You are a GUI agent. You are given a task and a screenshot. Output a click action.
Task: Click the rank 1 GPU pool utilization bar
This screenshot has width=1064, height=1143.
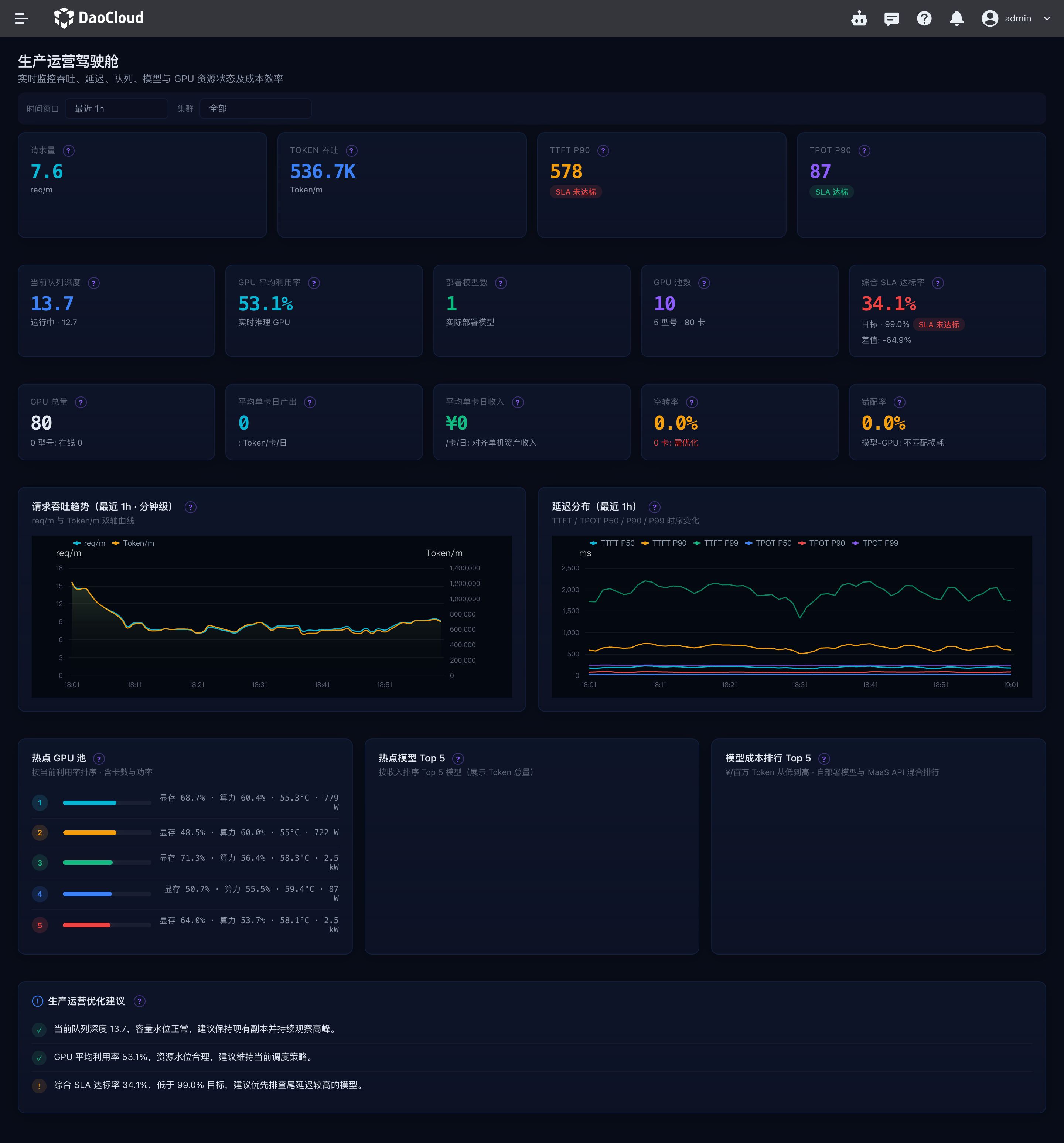[x=107, y=803]
